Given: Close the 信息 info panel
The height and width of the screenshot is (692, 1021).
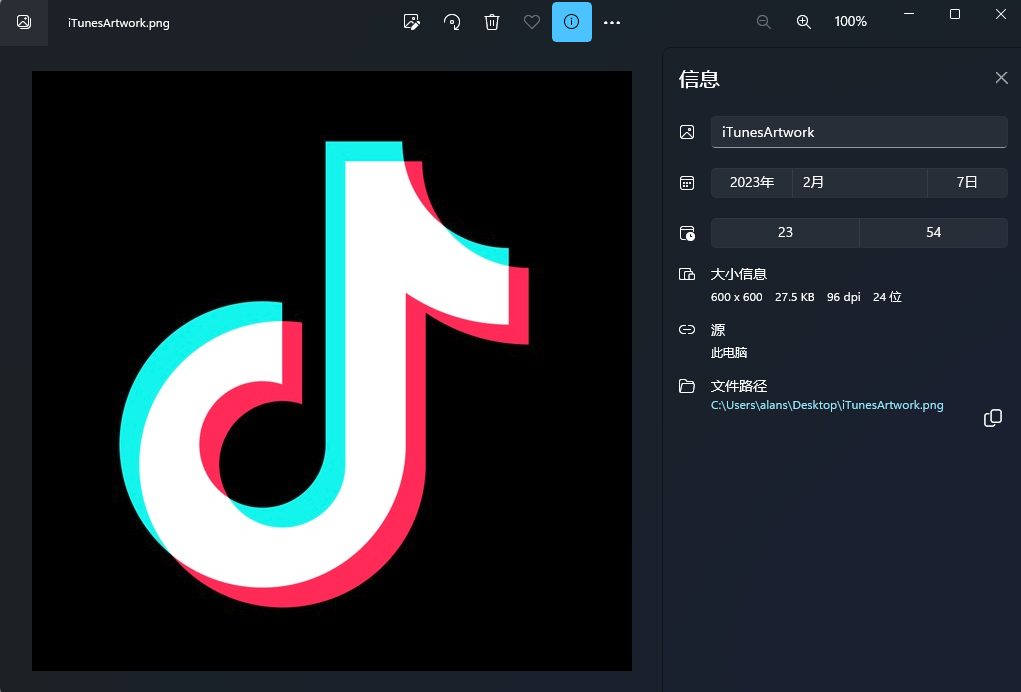Looking at the screenshot, I should point(1001,78).
